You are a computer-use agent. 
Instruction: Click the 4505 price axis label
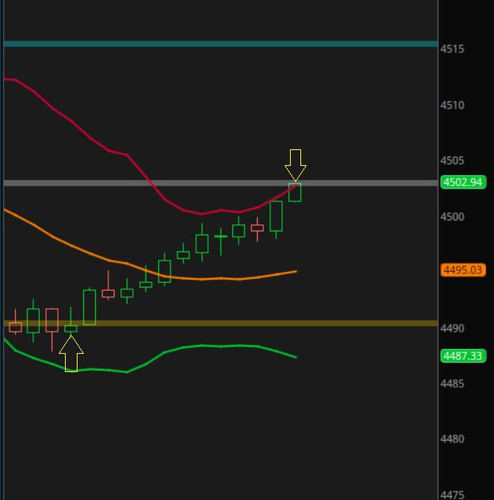(452, 161)
